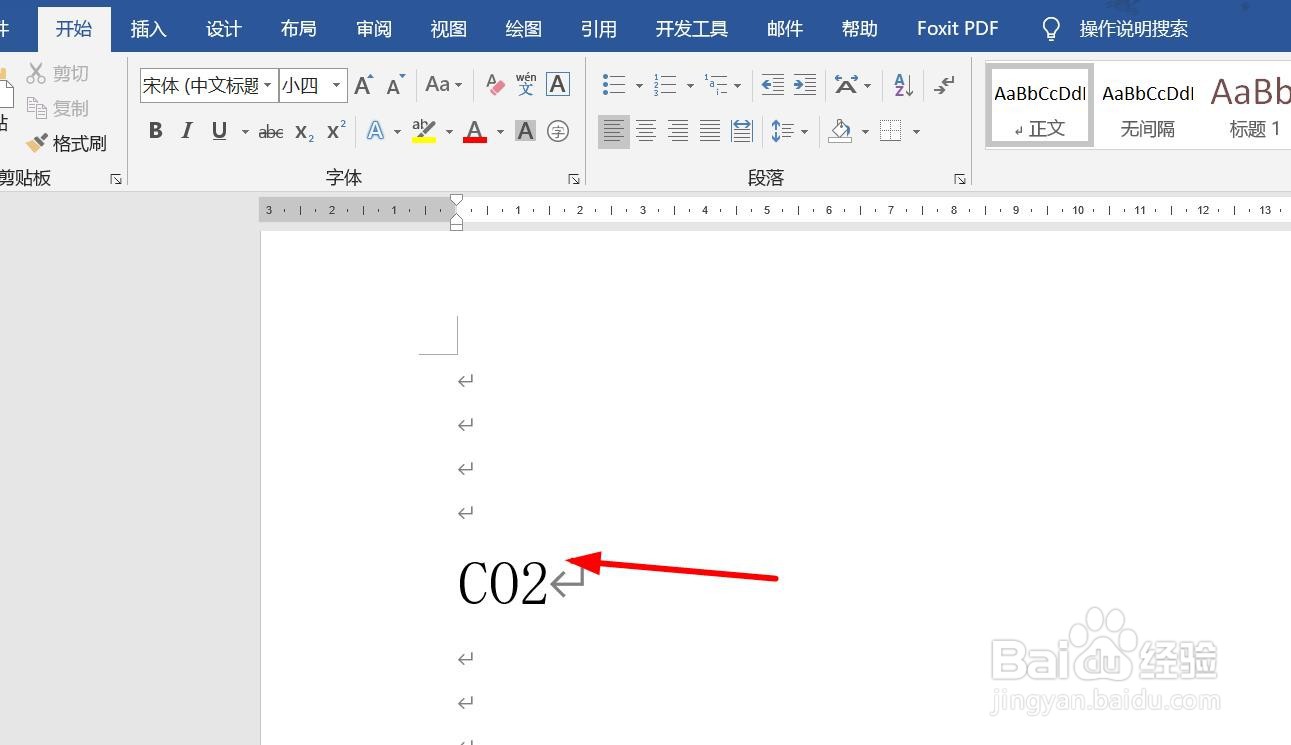Switch to the 布局 (Layout) tab
Screen dimensions: 1291x745
click(x=298, y=28)
